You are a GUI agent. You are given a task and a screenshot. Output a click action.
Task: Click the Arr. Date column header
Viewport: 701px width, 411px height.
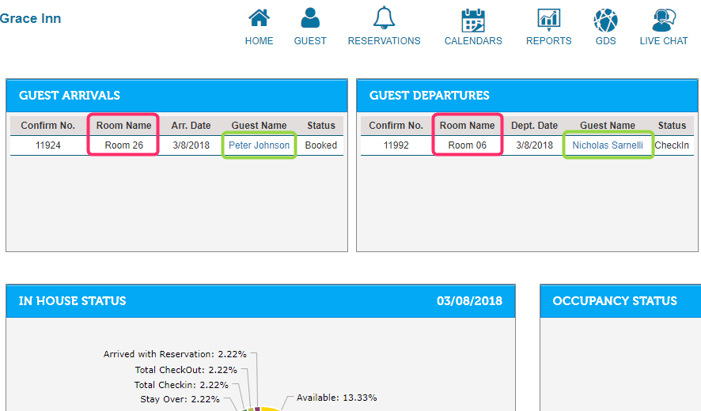[191, 126]
